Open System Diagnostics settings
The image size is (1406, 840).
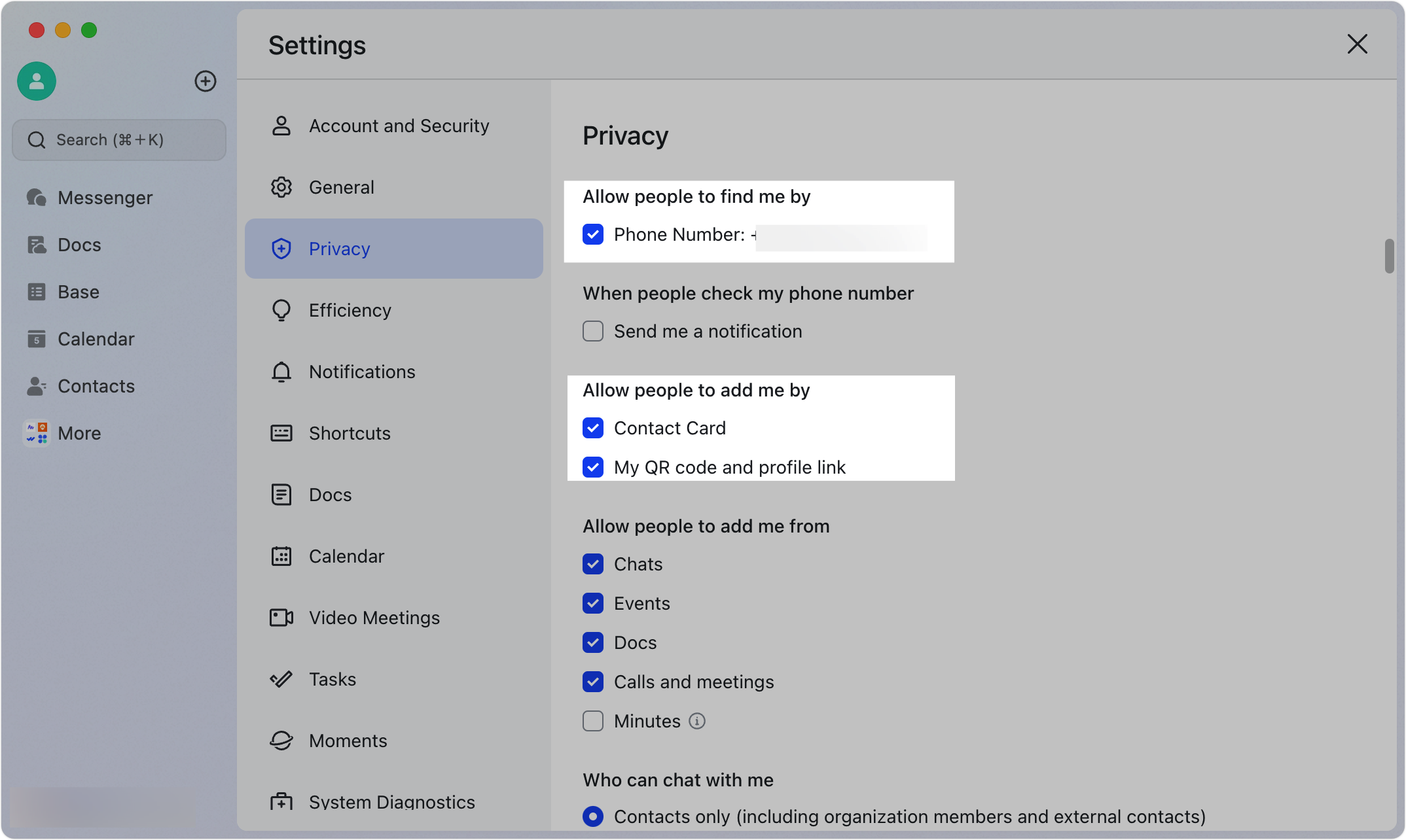tap(391, 802)
